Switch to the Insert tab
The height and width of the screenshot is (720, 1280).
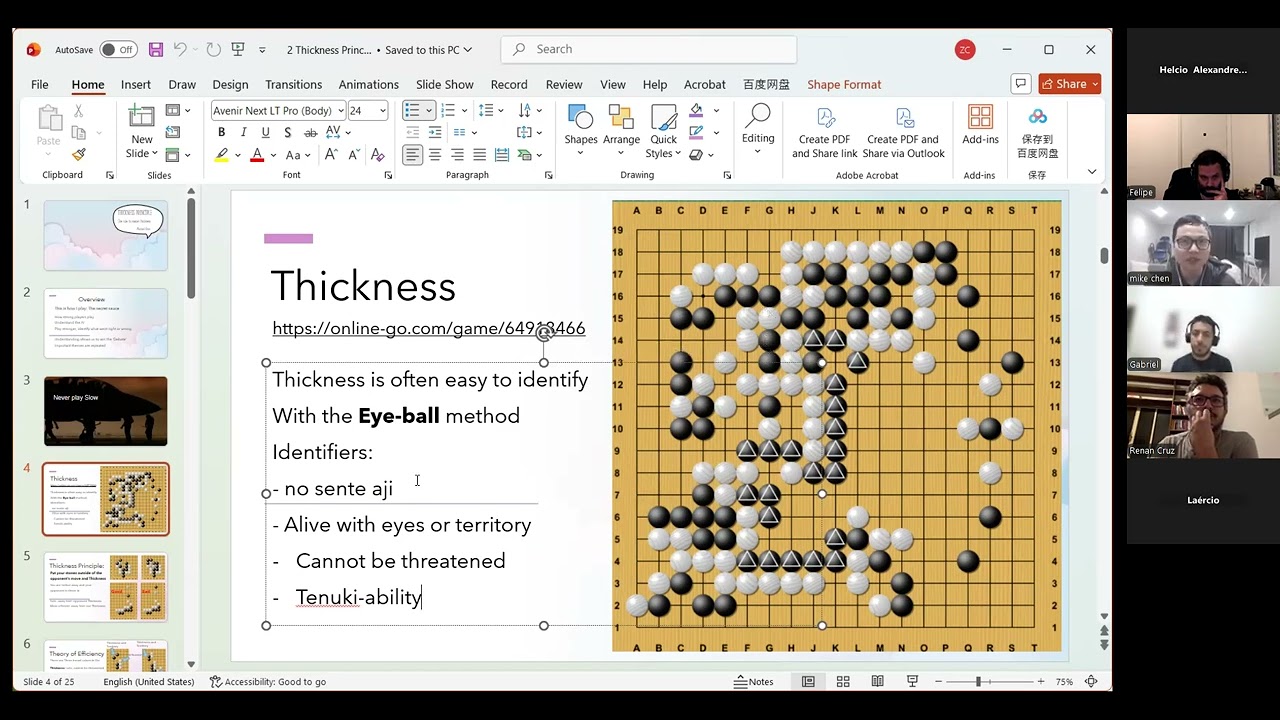[136, 85]
